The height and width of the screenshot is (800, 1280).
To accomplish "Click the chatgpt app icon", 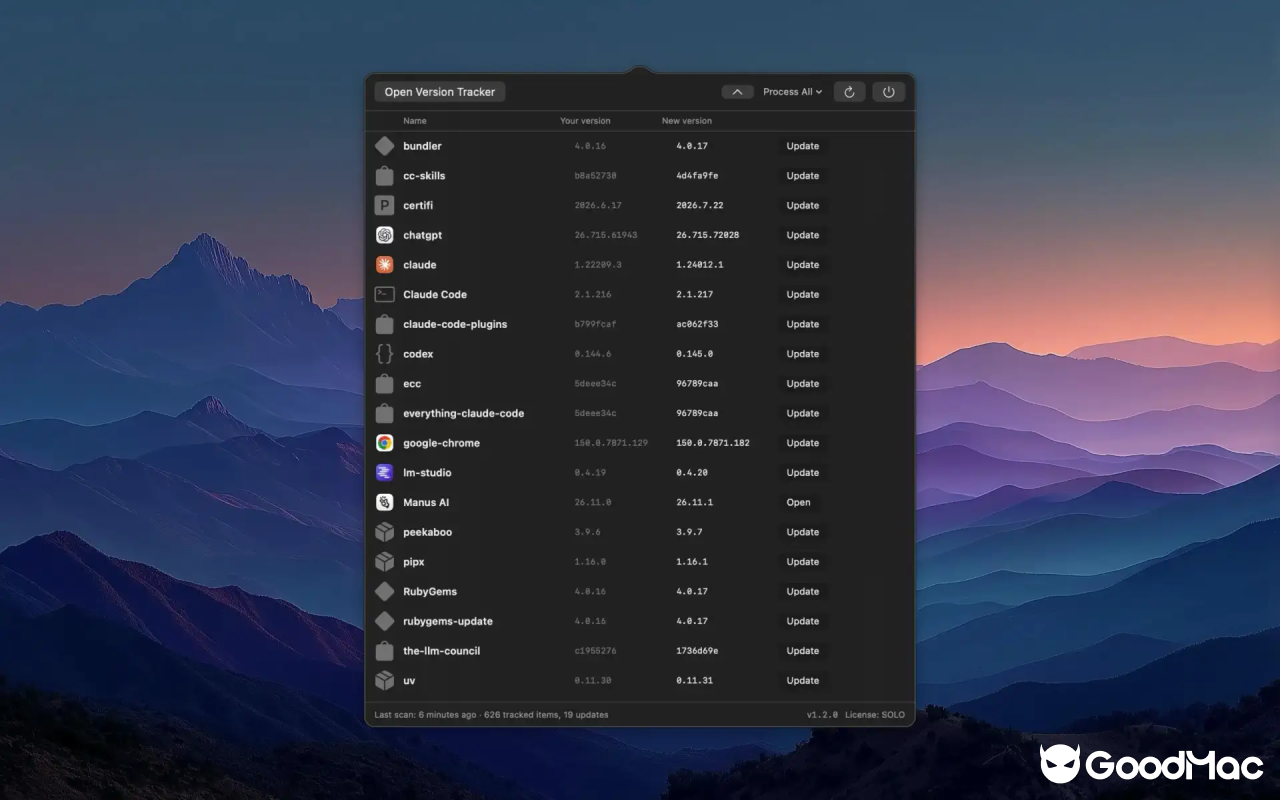I will click(384, 235).
